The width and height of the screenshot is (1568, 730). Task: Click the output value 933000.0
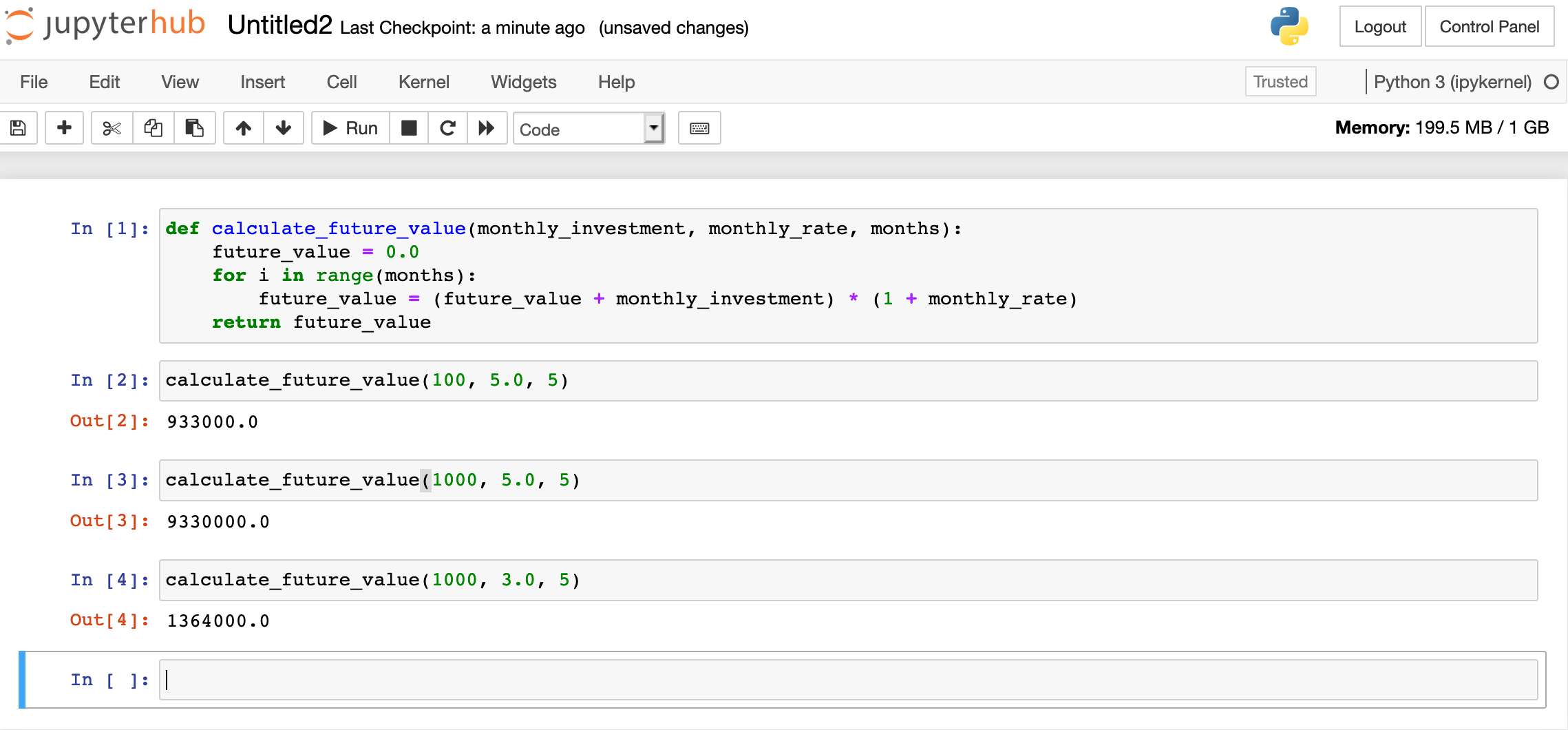(212, 421)
